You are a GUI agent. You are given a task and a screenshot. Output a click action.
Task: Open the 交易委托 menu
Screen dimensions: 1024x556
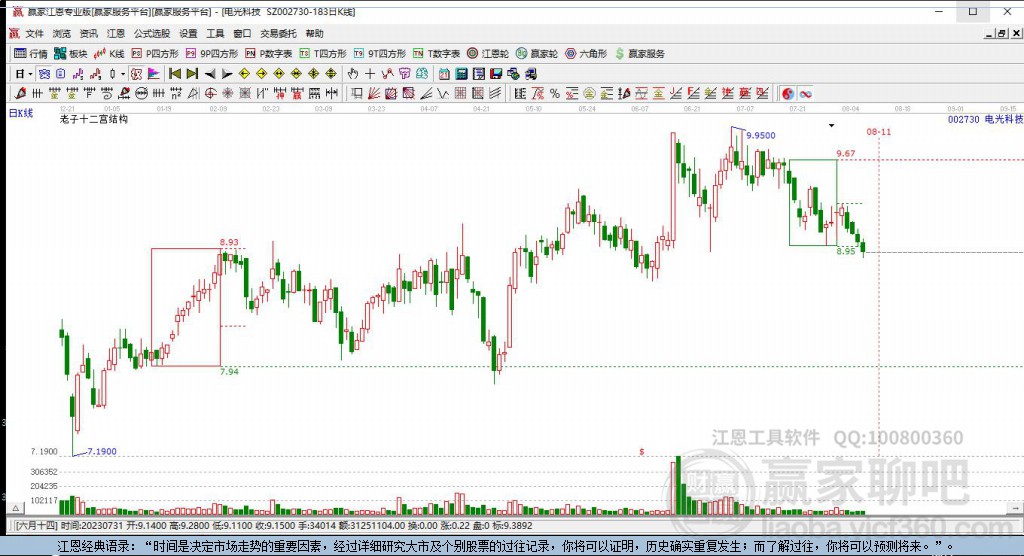[x=278, y=33]
